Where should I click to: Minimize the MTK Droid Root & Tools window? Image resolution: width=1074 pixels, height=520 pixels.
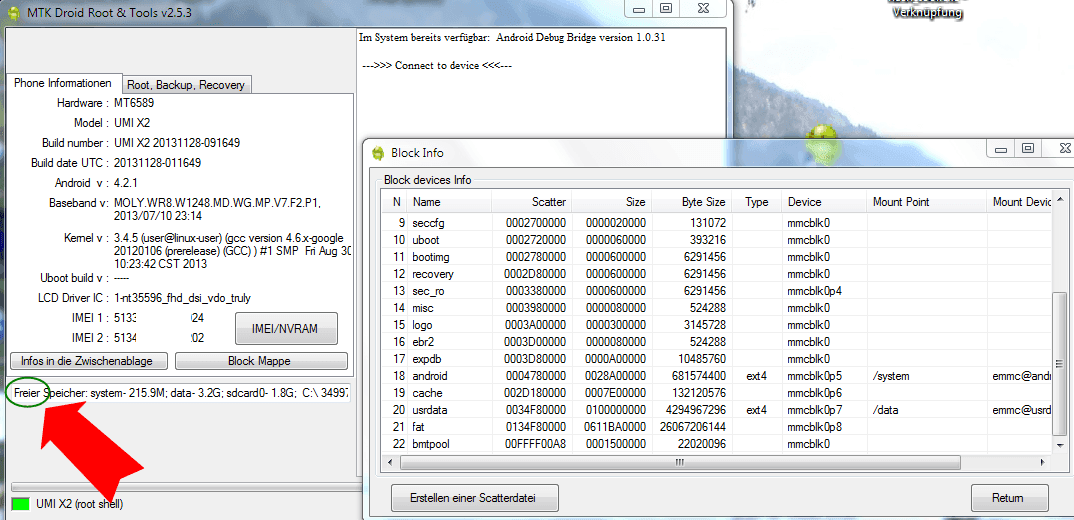[x=639, y=8]
